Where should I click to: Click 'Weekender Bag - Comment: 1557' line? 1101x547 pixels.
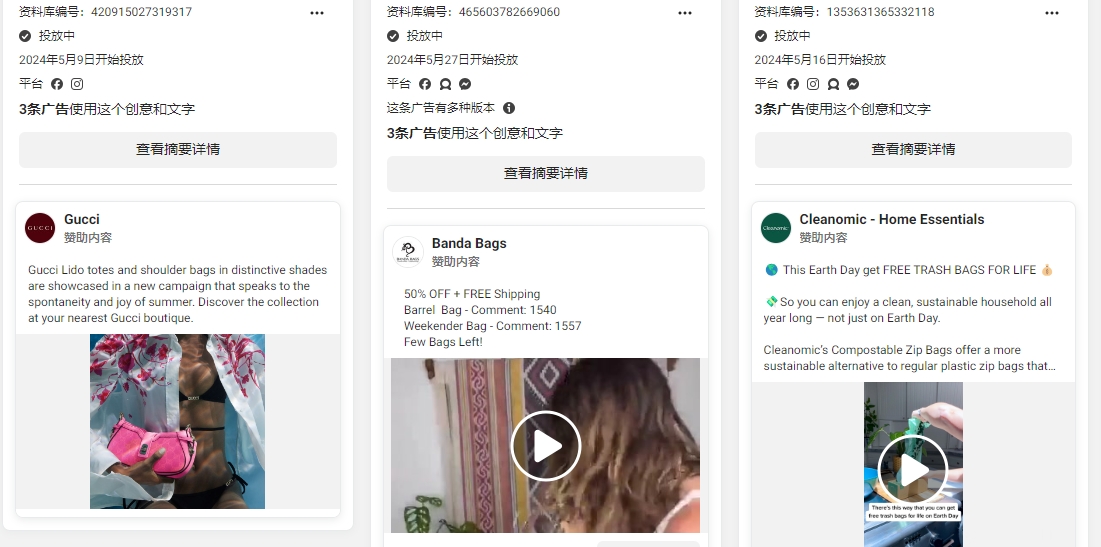coord(492,326)
